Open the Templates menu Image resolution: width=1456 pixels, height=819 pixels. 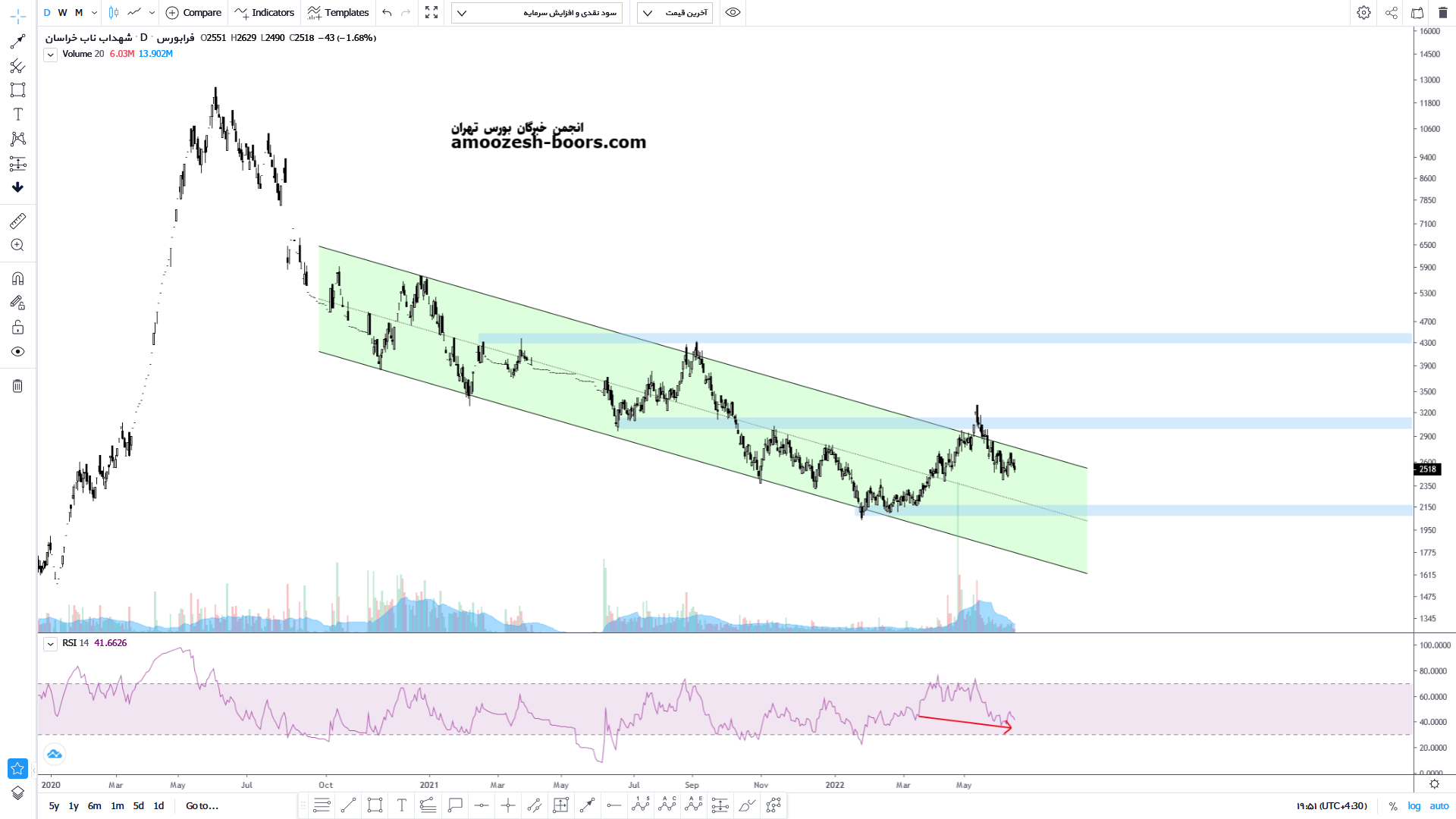[x=338, y=13]
